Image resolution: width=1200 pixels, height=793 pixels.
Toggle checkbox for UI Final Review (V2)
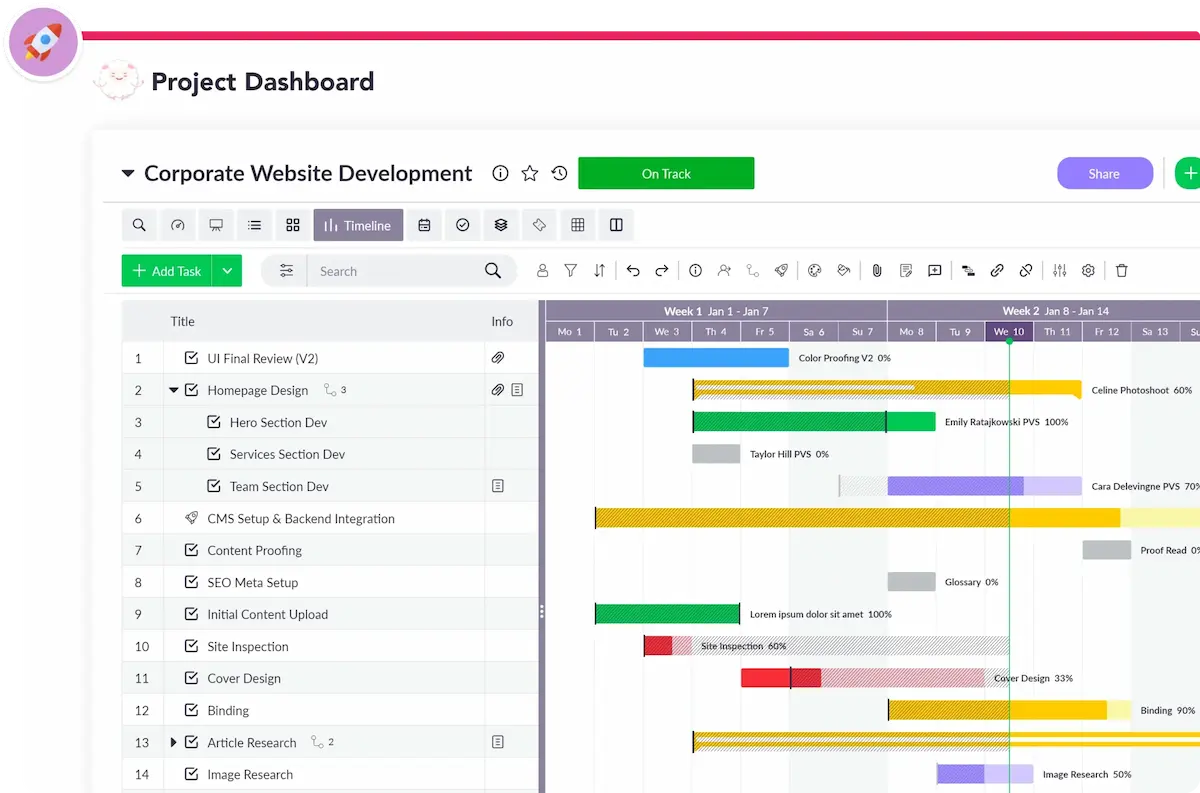coord(191,358)
